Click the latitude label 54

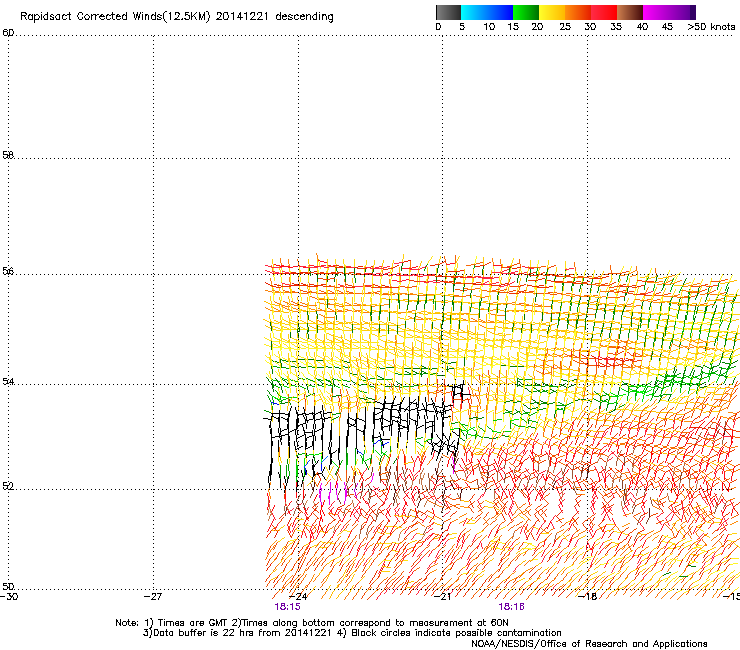8,381
